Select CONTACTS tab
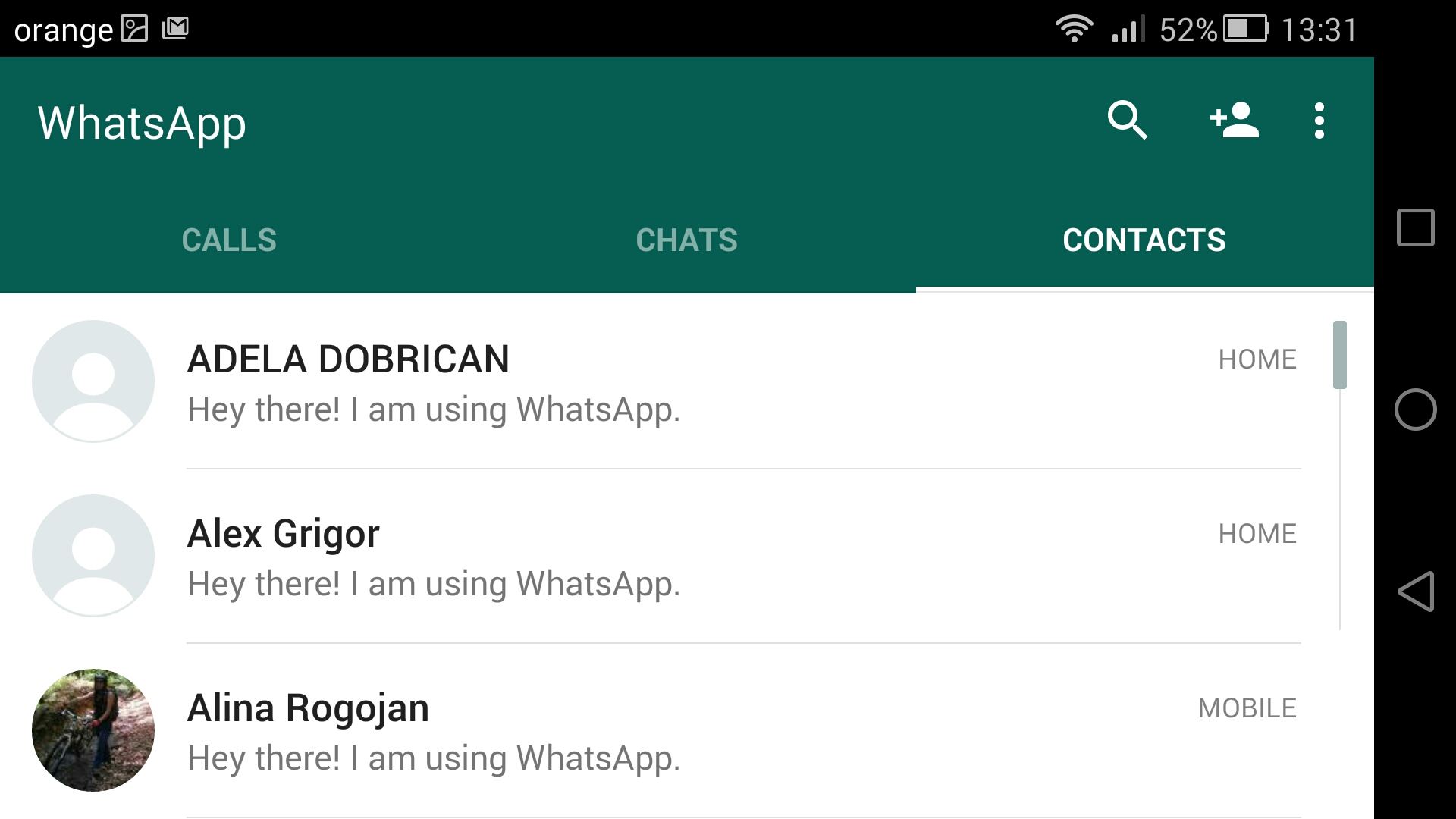This screenshot has height=819, width=1456. tap(1144, 238)
